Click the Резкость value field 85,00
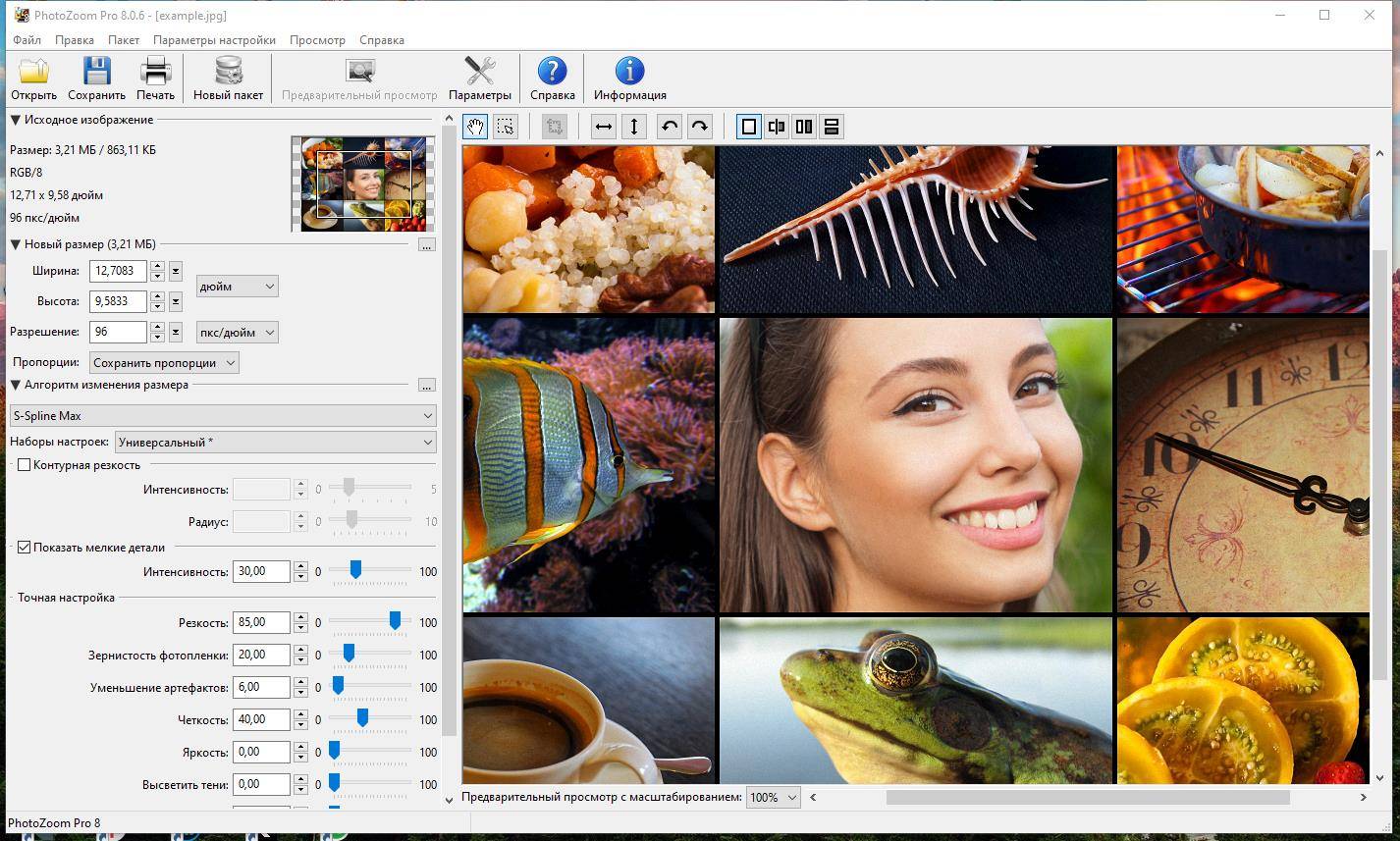The image size is (1400, 841). tap(261, 622)
